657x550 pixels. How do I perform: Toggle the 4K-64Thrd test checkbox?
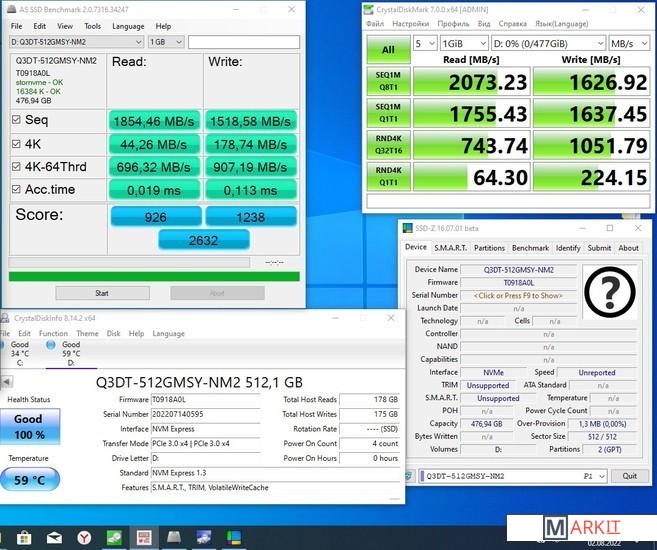[16, 166]
